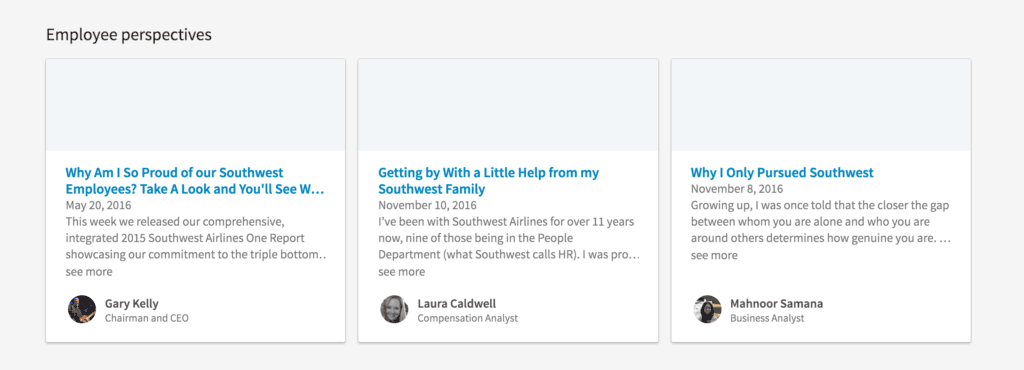Click the cover image of the first card
The image size is (1024, 370).
[195, 105]
